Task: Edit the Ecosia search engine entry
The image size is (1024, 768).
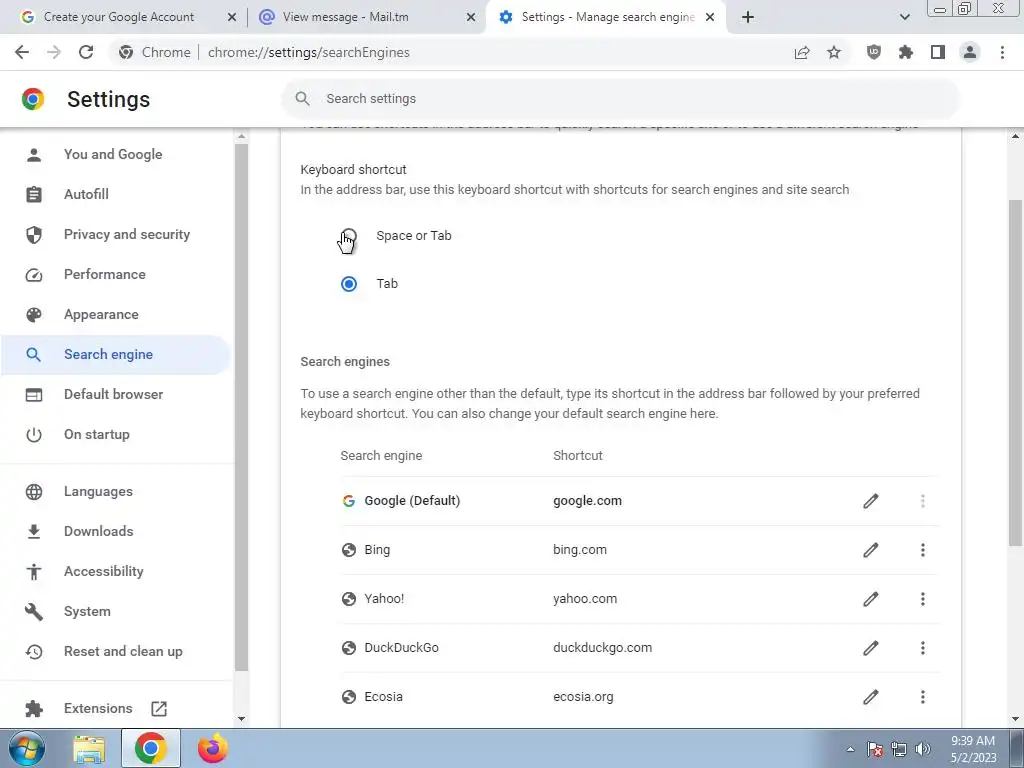Action: pos(871,697)
